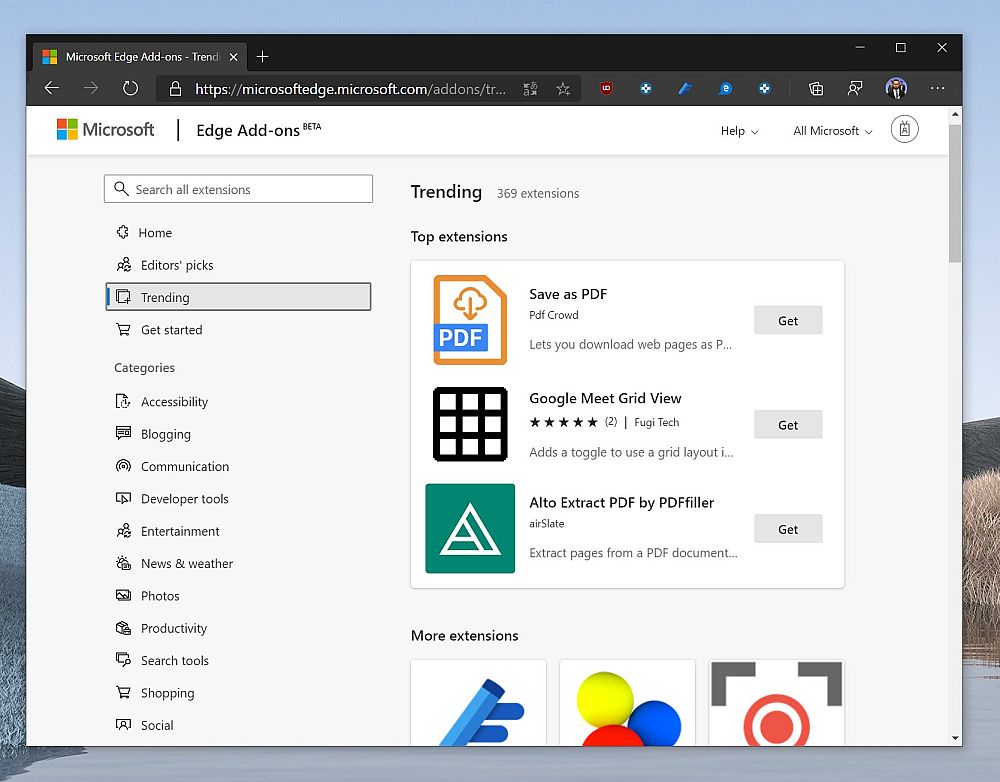Click the send feedback toolbar icon
Image resolution: width=1000 pixels, height=782 pixels.
(855, 88)
